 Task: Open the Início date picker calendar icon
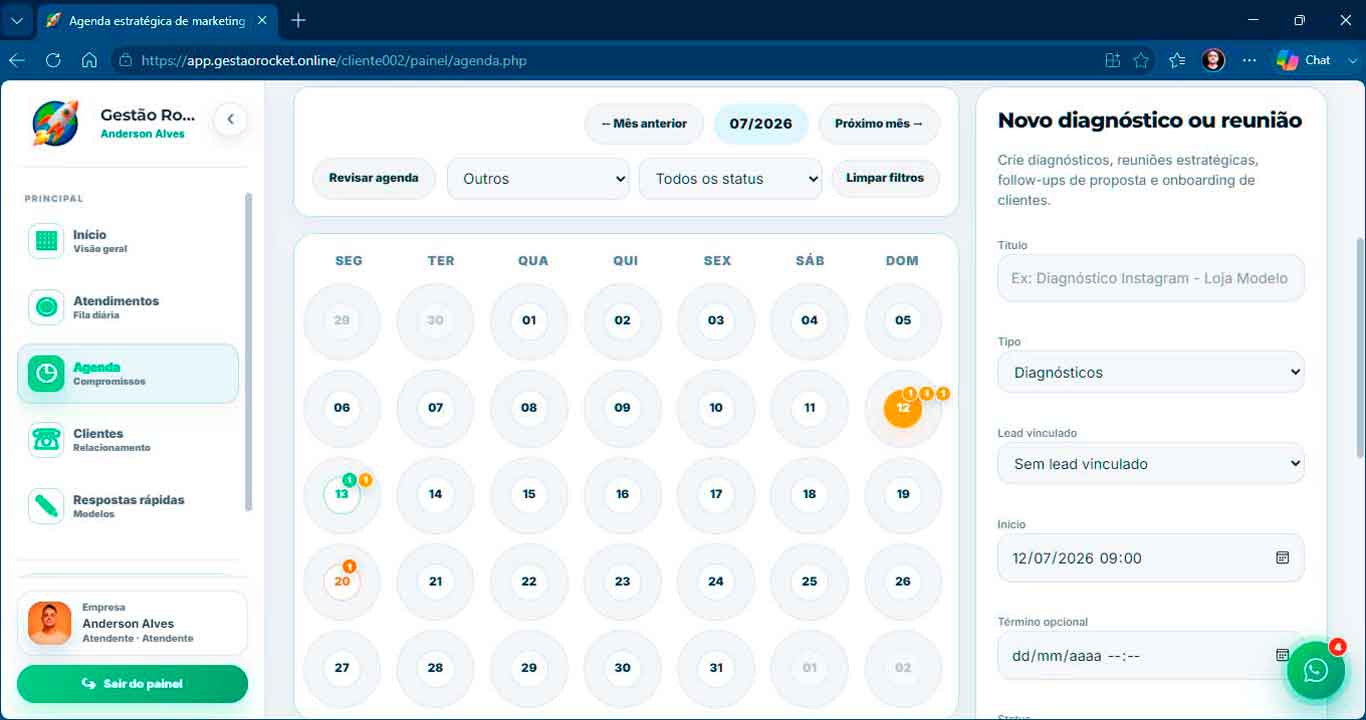point(1282,558)
